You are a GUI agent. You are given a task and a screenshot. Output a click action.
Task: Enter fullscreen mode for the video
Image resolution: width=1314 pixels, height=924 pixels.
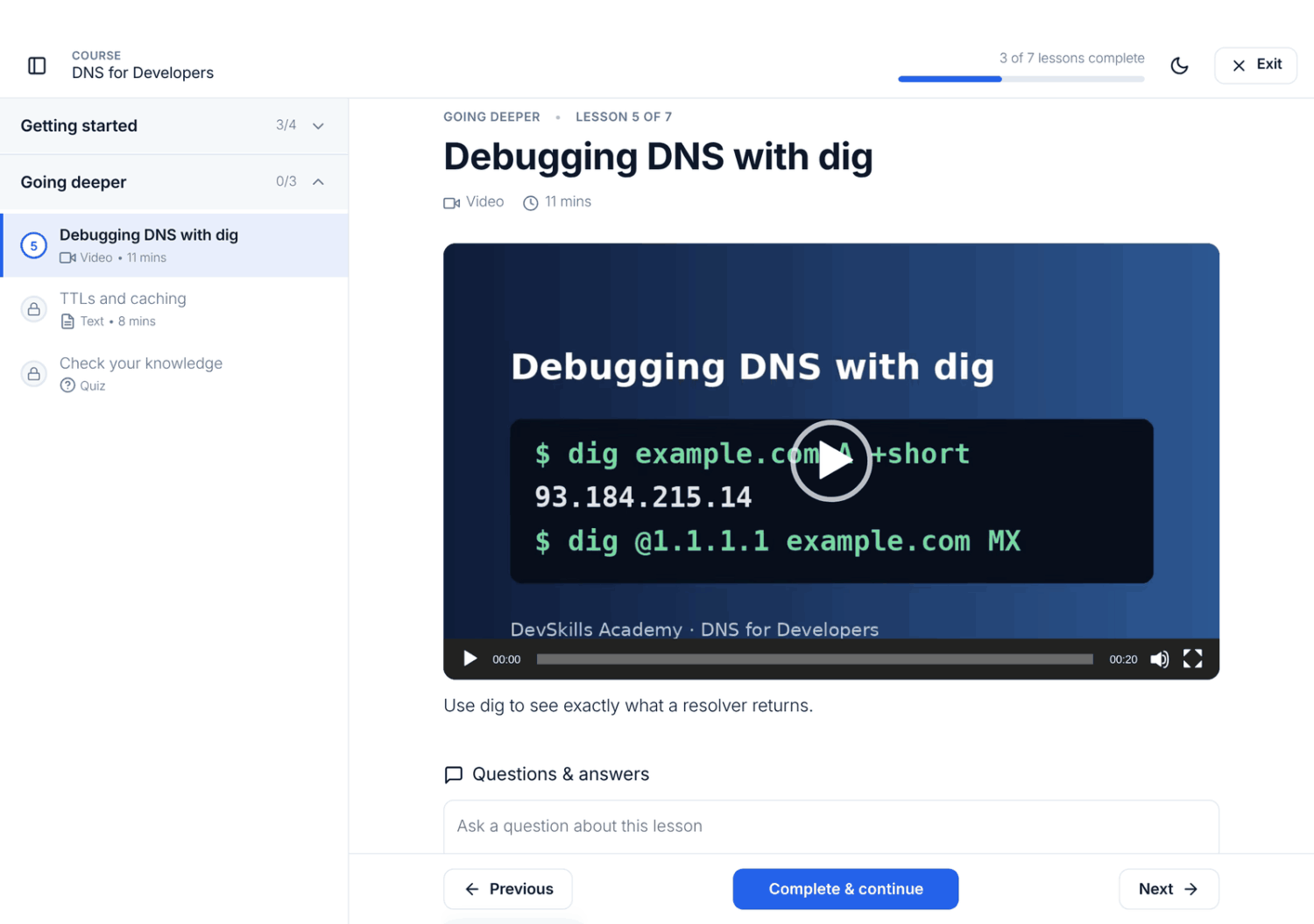pos(1192,659)
